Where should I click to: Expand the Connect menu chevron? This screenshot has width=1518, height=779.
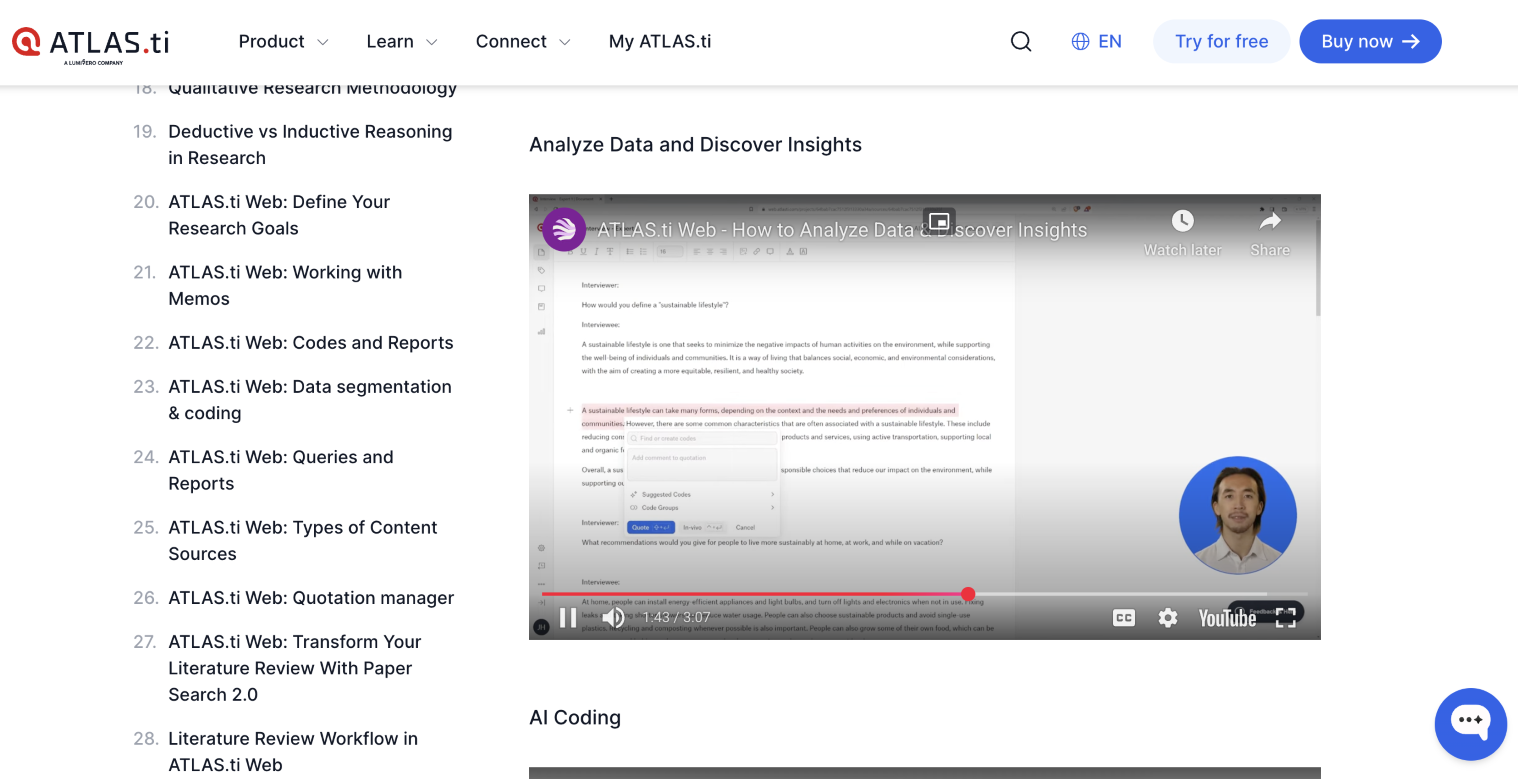click(564, 42)
